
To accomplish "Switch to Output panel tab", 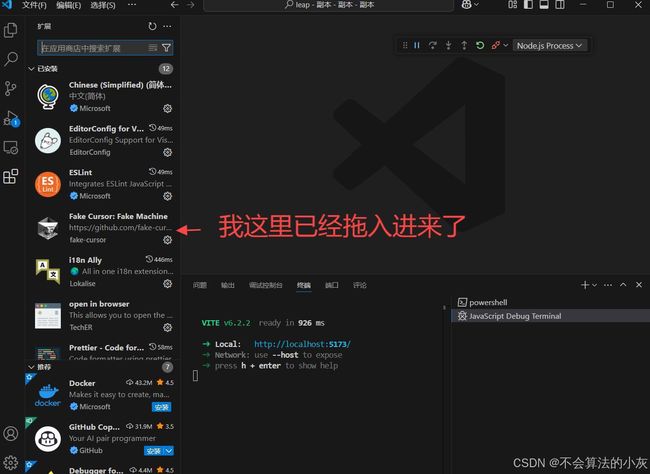I will coord(228,285).
